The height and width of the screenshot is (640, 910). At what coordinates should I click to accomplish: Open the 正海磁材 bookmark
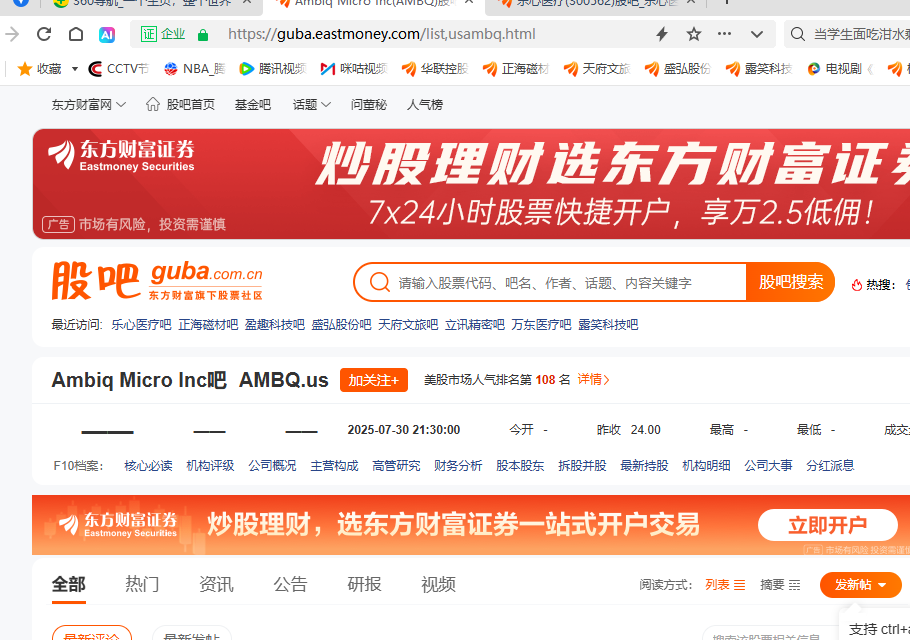click(x=516, y=69)
